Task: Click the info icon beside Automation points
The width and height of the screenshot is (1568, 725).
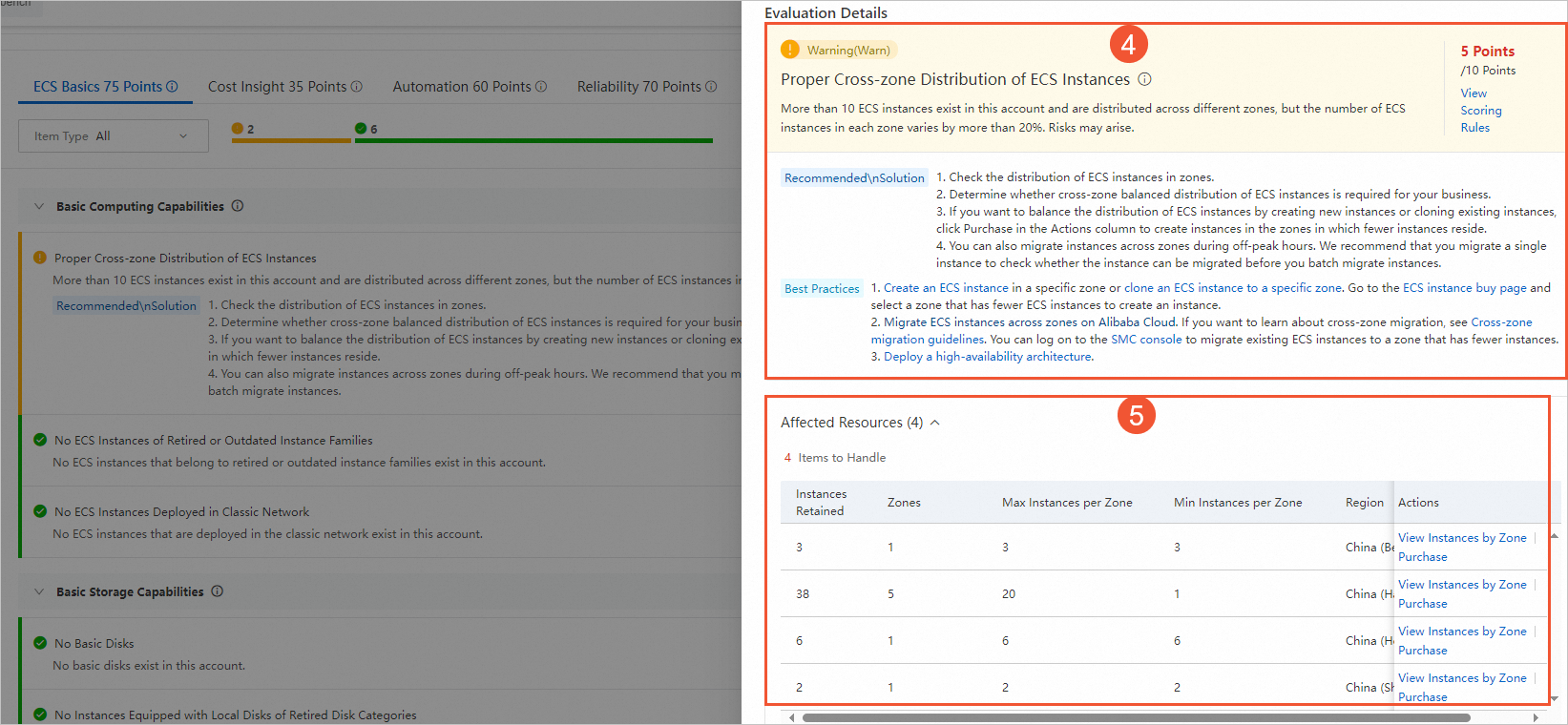Action: click(x=541, y=86)
